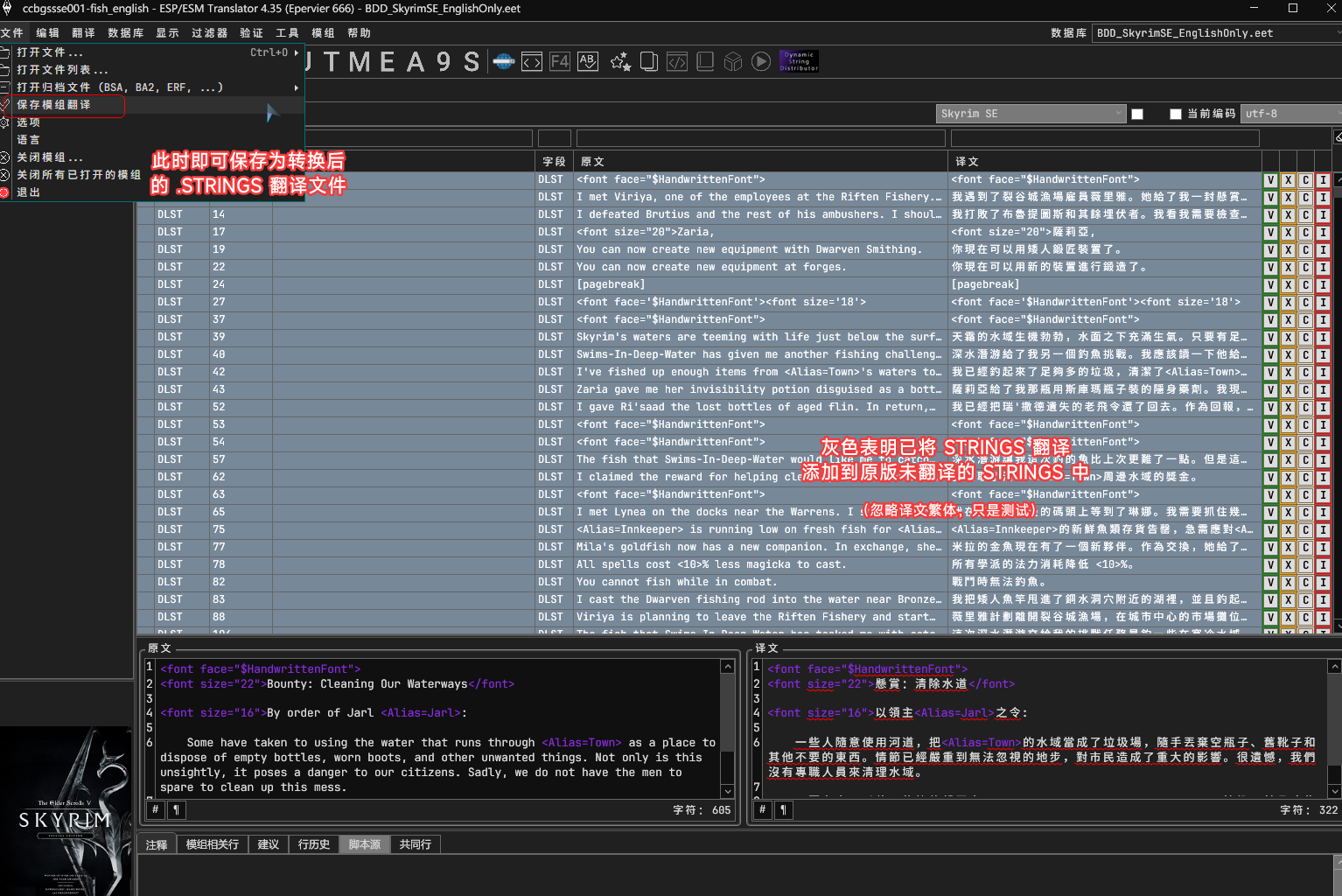Switch to the 模组相关行 tab
The width and height of the screenshot is (1342, 896).
[212, 844]
